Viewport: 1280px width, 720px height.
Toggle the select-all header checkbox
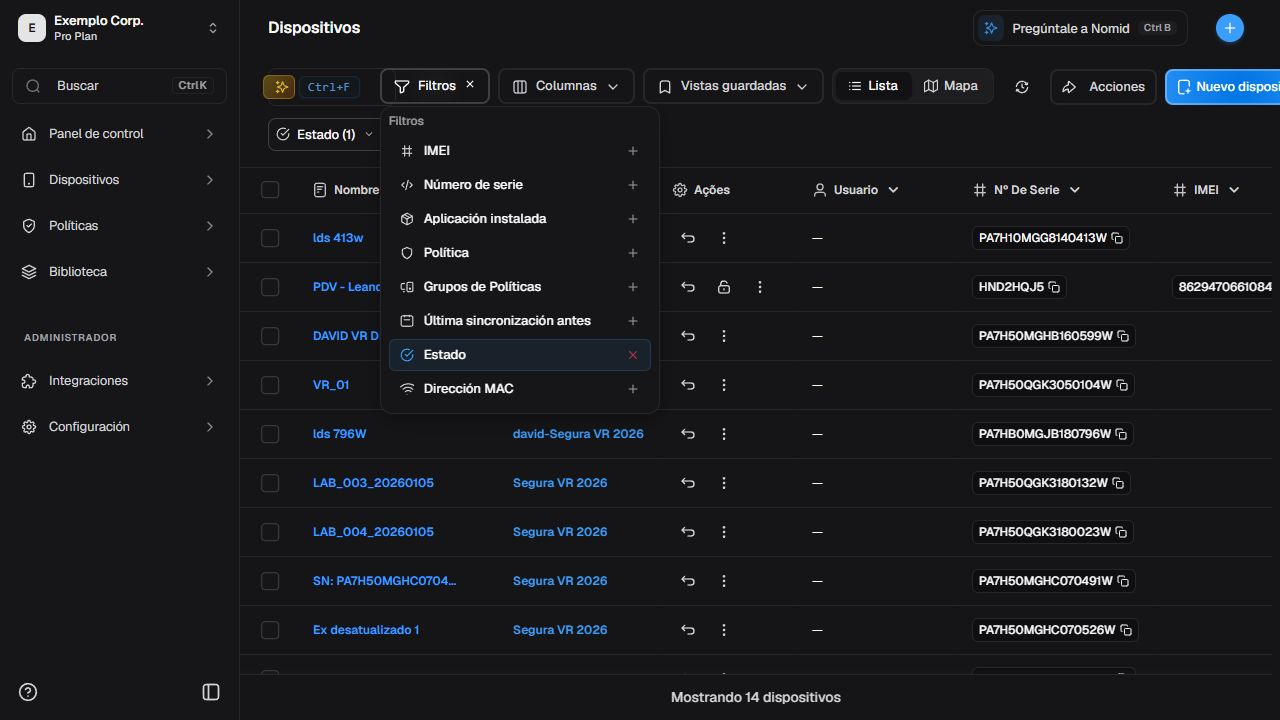(270, 190)
